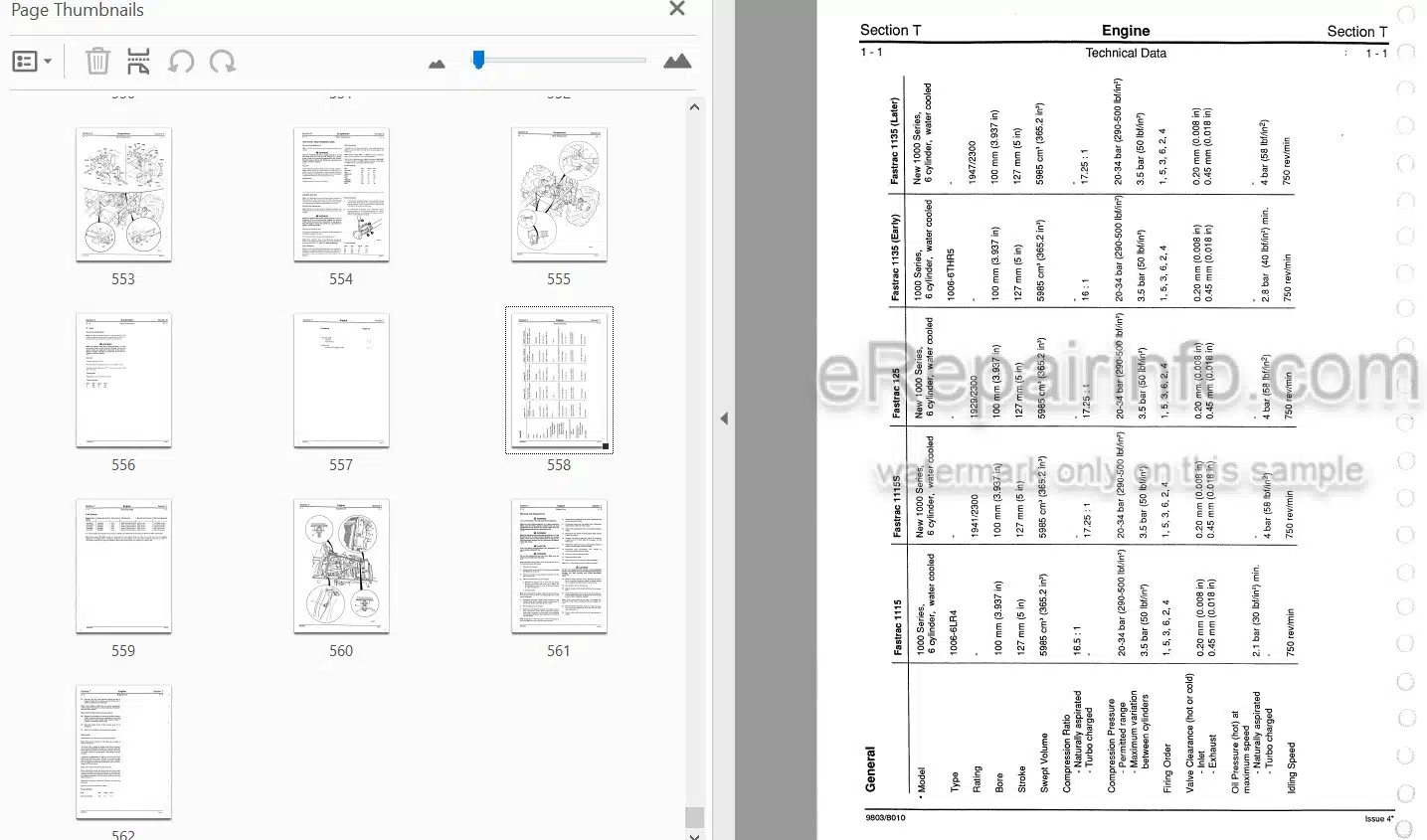Click 'Fastrac 1115' column header
The image size is (1427, 840).
point(898,625)
